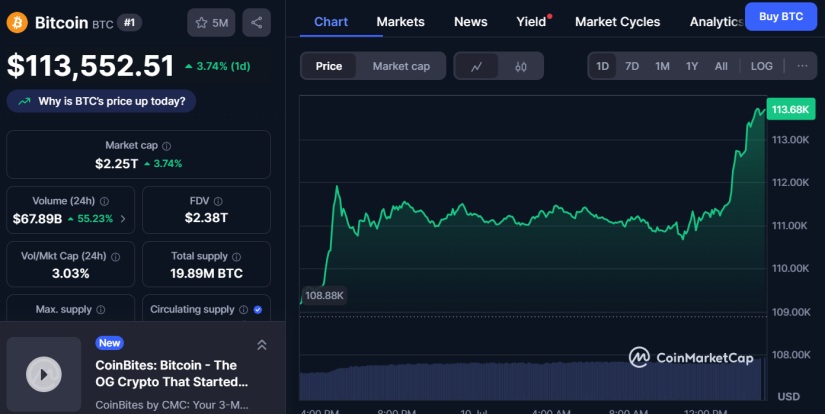Click the $67.89B volume value

click(x=37, y=218)
